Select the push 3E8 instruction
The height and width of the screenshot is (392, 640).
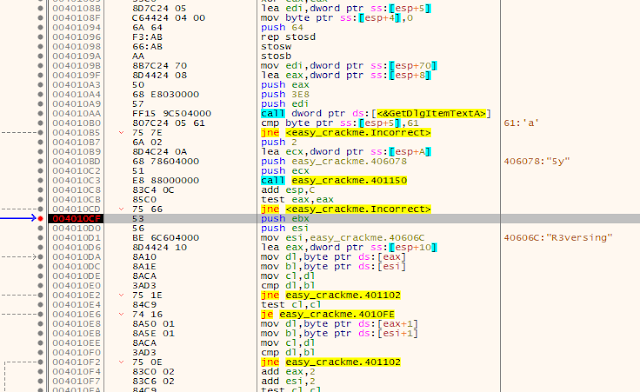pos(285,94)
